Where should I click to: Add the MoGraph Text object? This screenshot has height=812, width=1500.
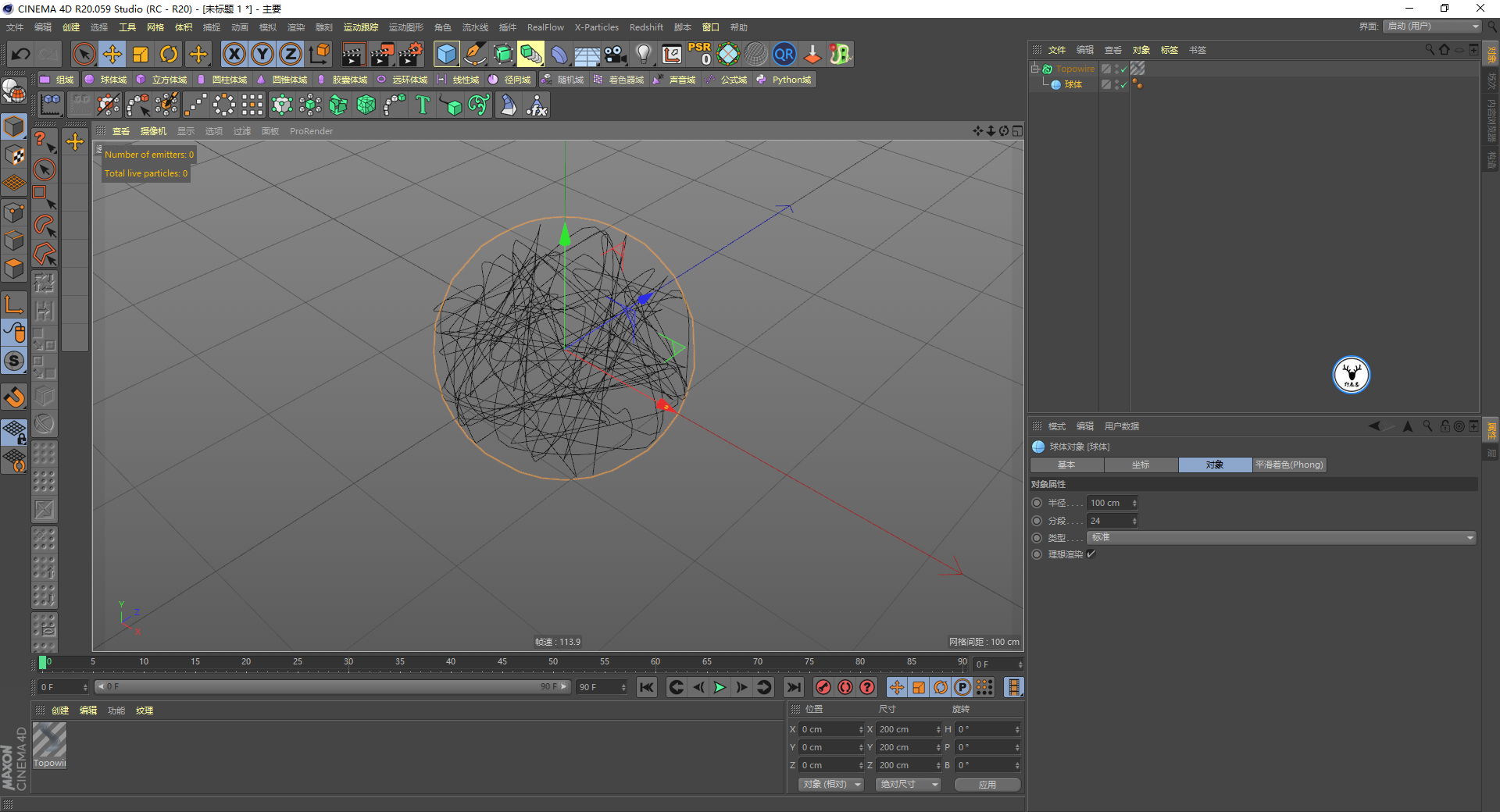pyautogui.click(x=423, y=105)
